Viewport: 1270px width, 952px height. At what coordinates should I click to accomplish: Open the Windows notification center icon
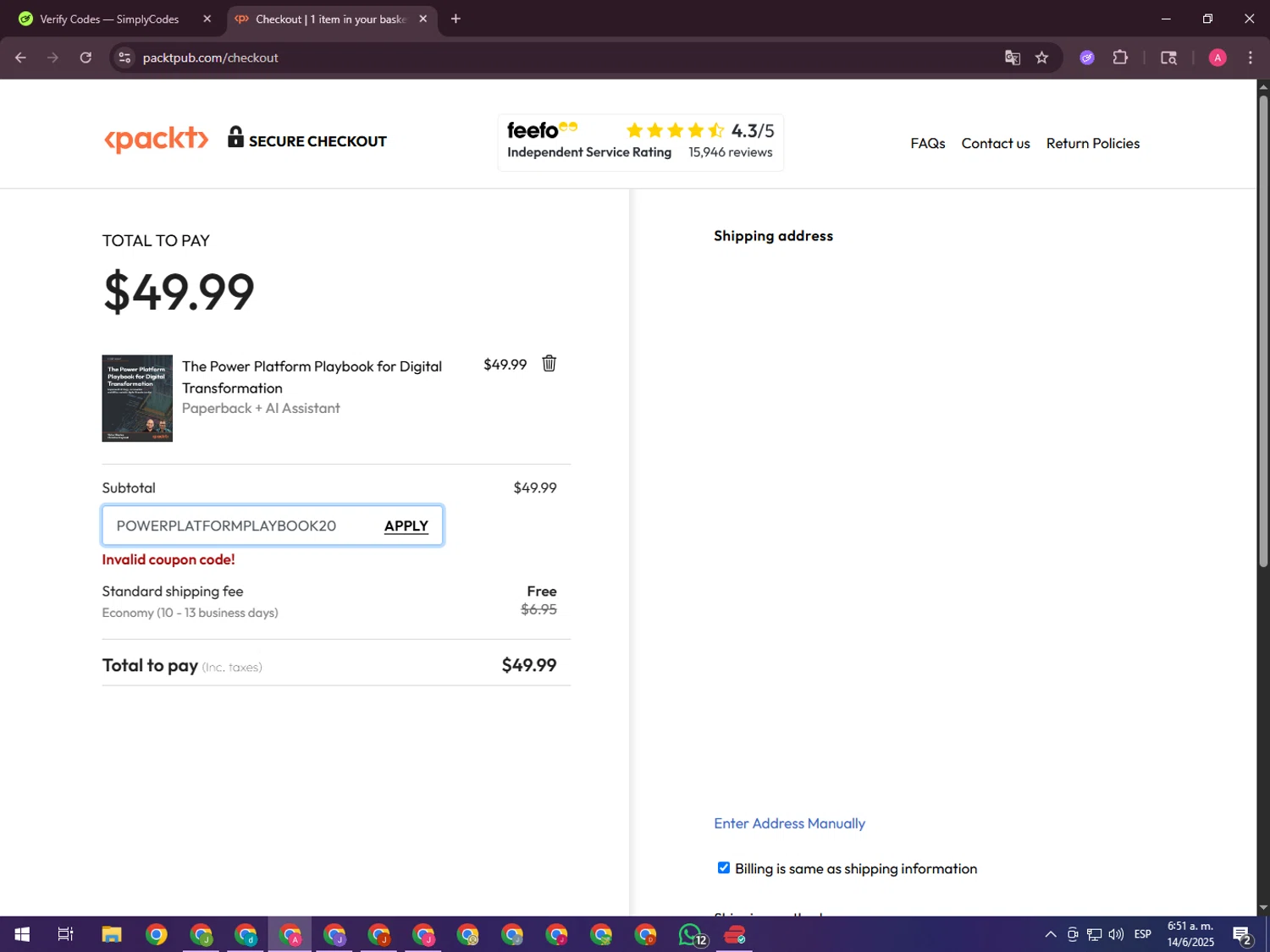point(1242,934)
